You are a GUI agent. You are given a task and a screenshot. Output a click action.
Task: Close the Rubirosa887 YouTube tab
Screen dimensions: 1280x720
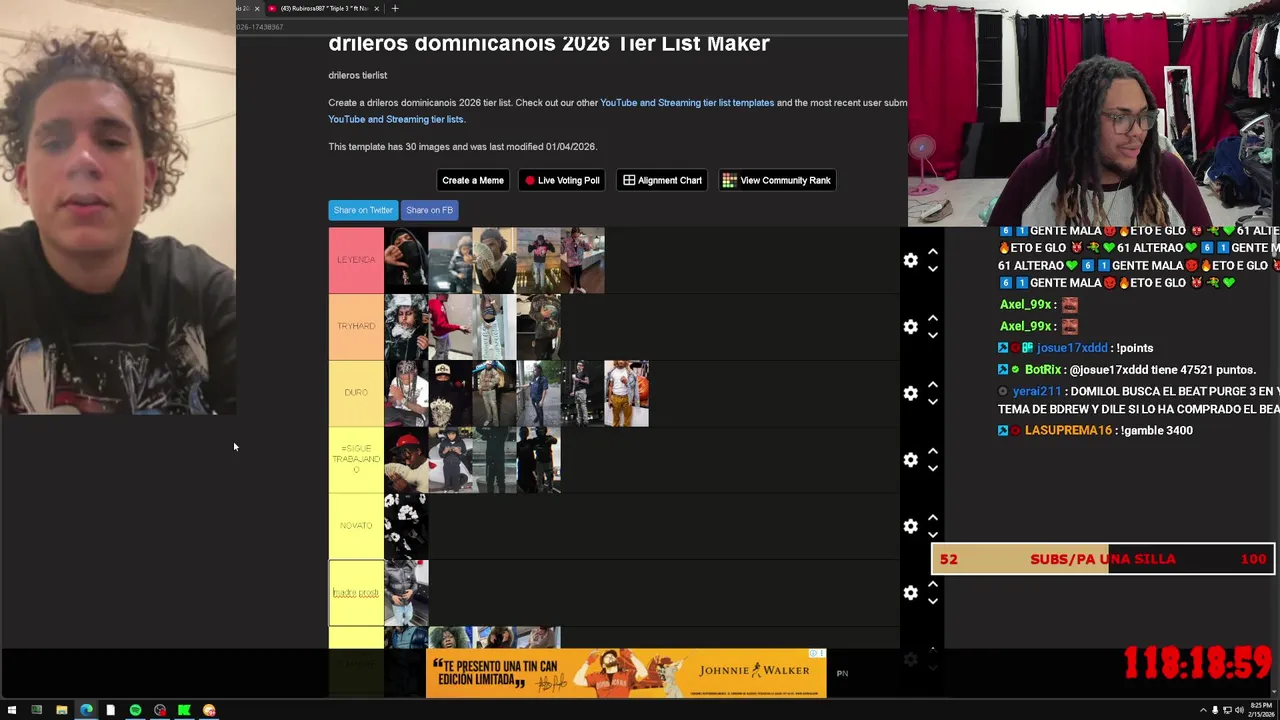[378, 8]
